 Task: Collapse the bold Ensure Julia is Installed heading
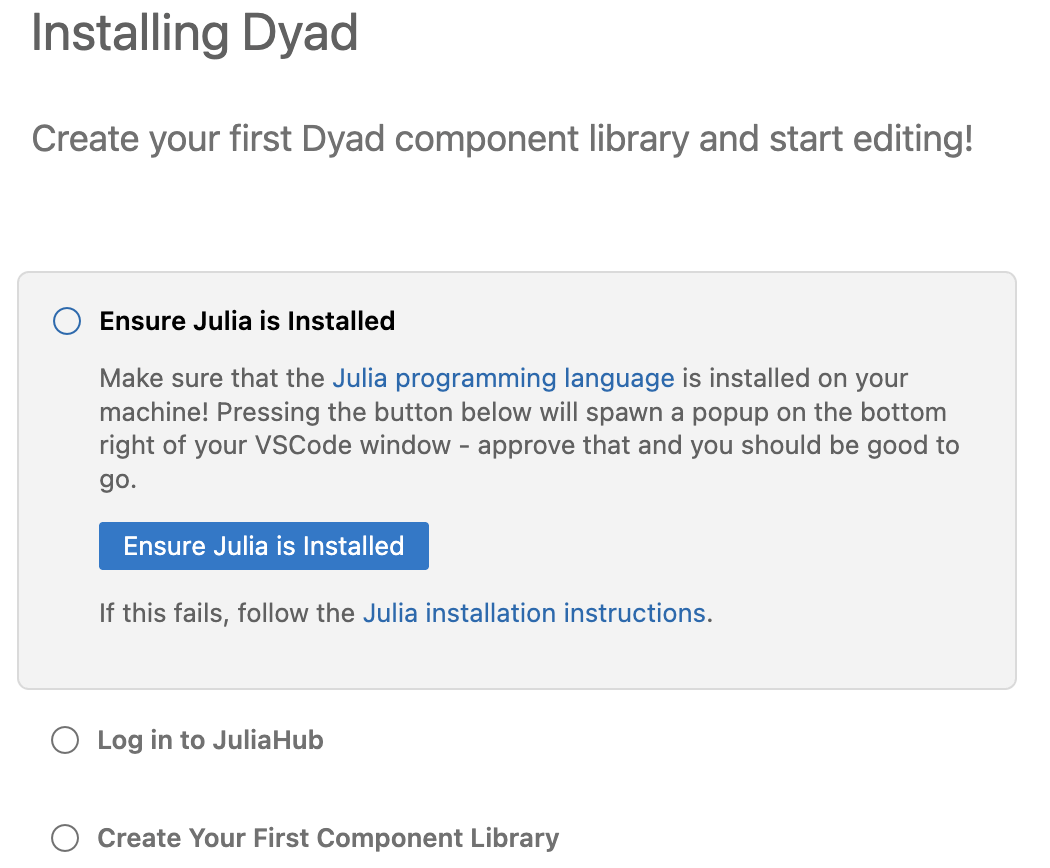(x=247, y=321)
